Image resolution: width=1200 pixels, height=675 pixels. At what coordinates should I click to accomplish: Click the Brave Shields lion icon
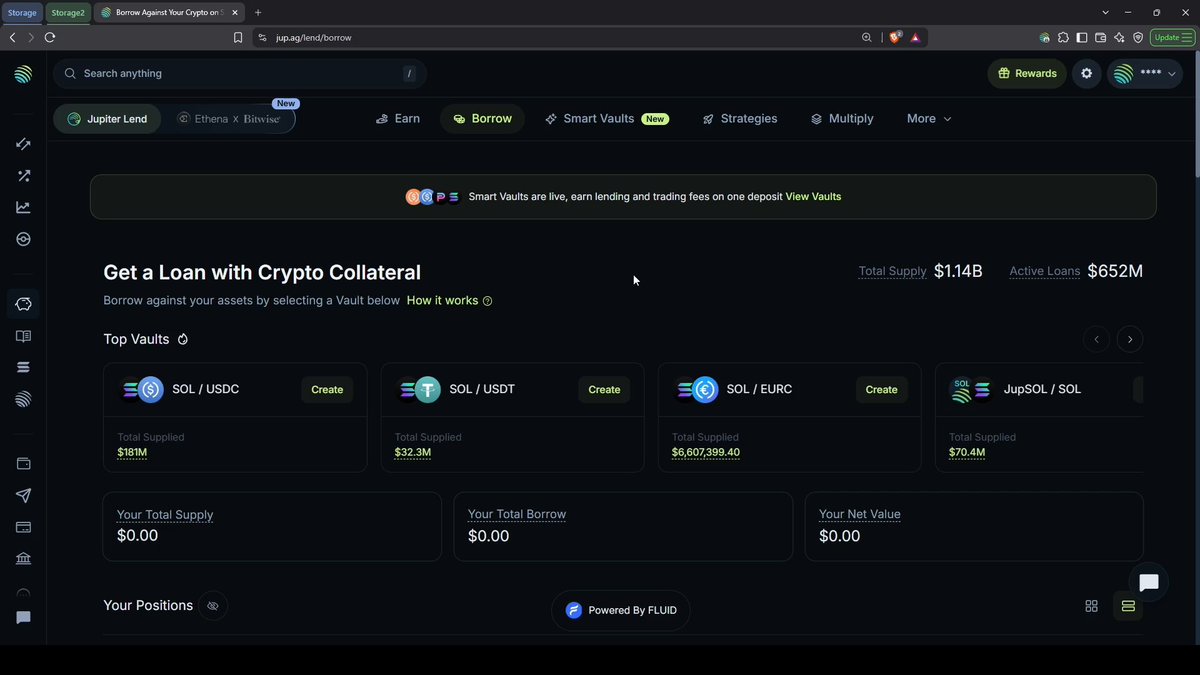coord(895,37)
